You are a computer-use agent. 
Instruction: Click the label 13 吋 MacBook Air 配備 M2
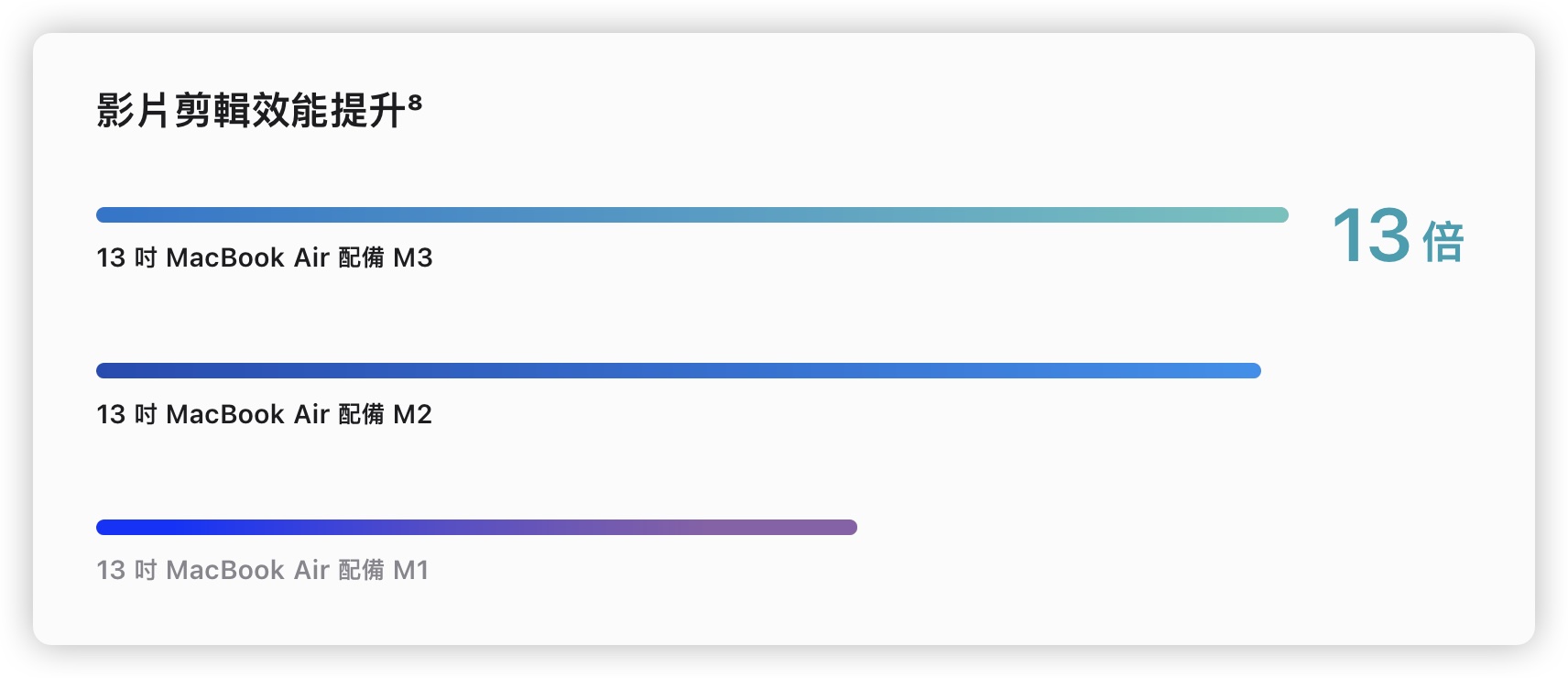pyautogui.click(x=265, y=414)
